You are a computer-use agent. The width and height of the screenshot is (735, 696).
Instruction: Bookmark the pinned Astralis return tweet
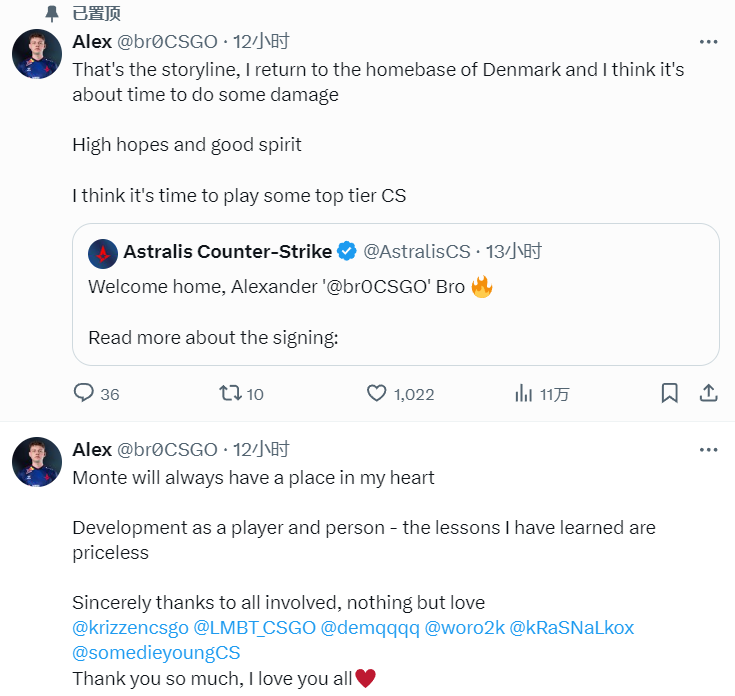tap(670, 393)
